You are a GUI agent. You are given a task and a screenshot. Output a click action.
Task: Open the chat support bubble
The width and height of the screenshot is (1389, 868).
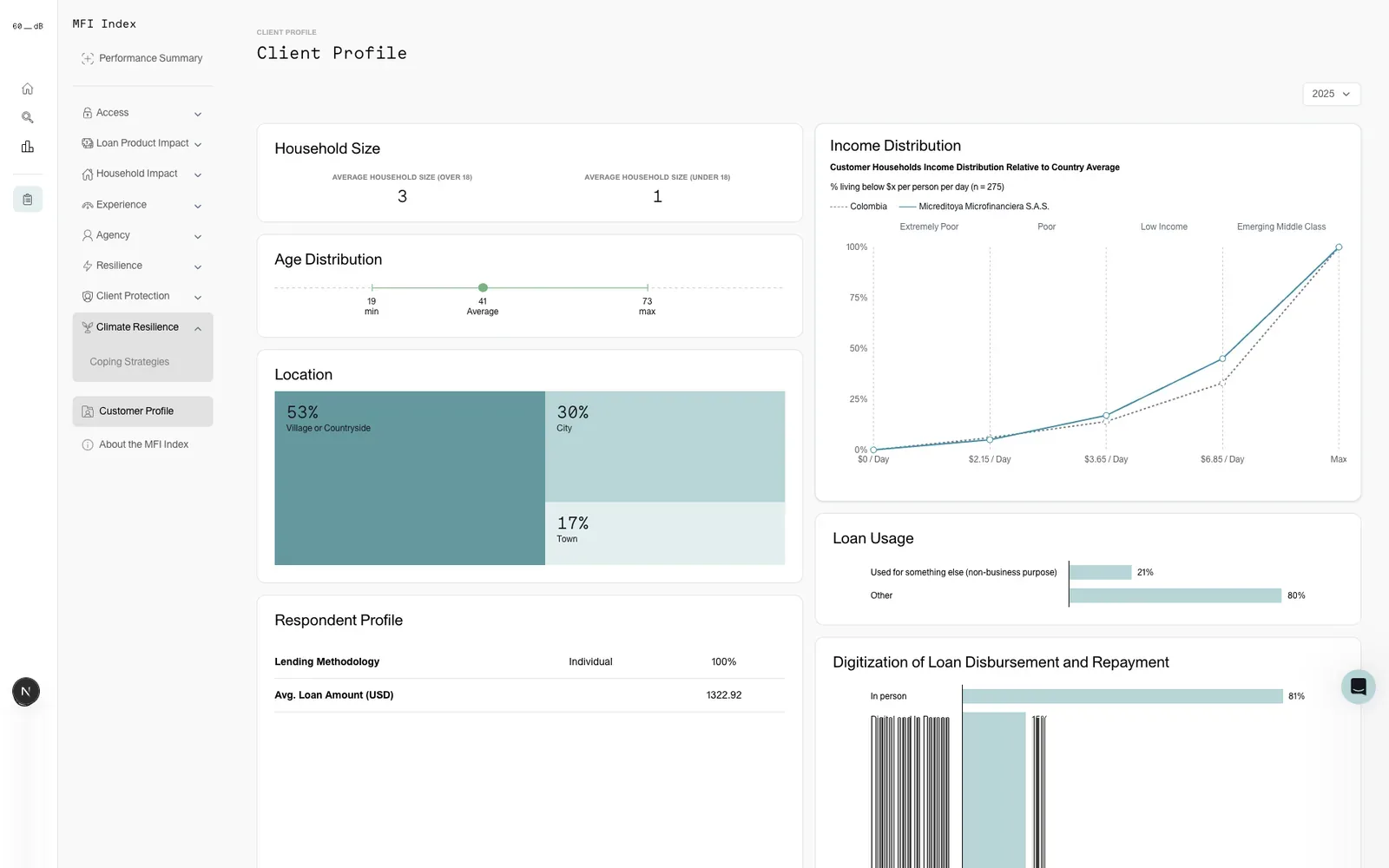[1359, 687]
